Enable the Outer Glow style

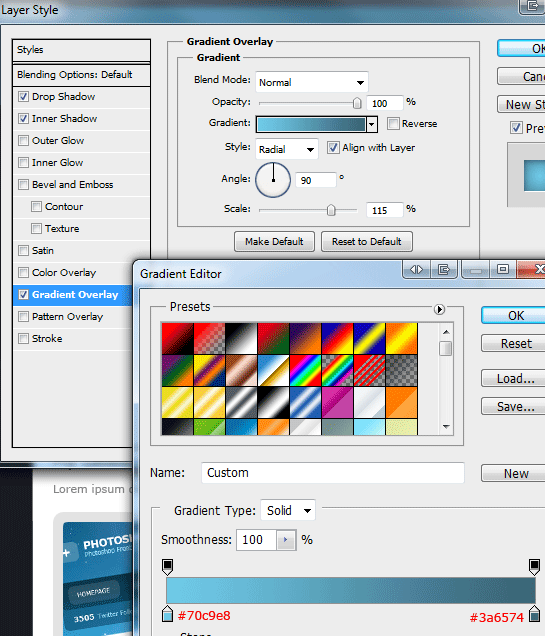(x=24, y=140)
